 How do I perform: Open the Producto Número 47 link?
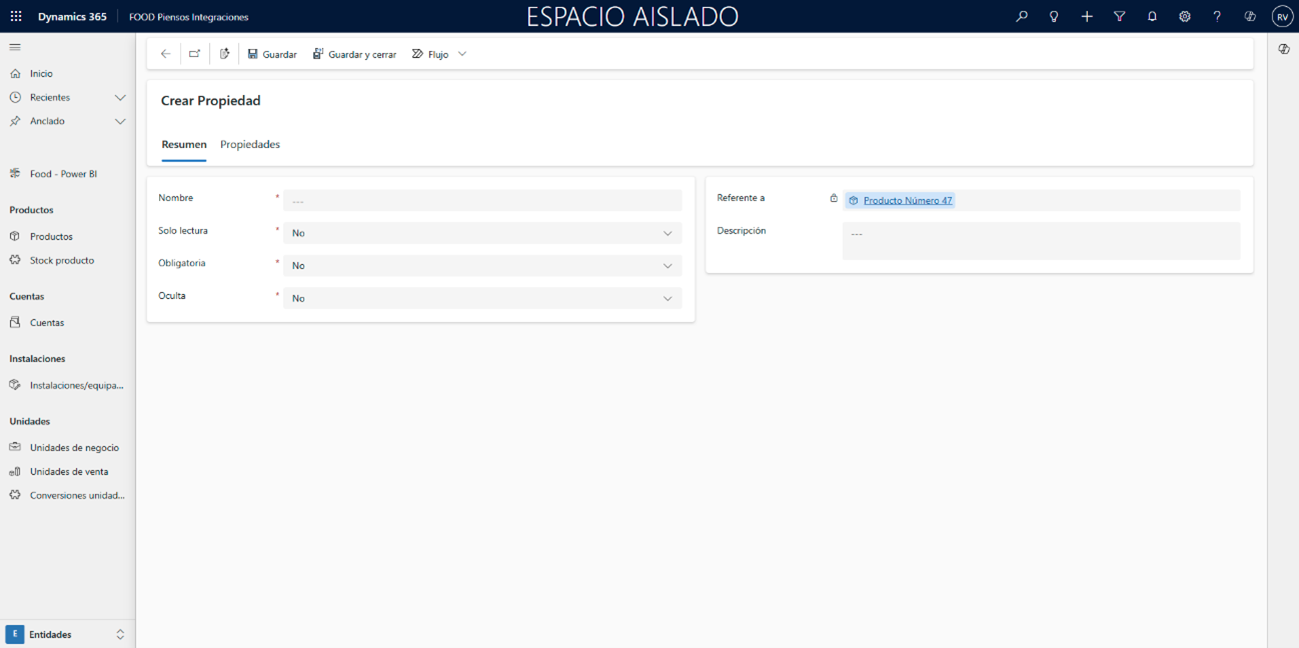coord(907,201)
